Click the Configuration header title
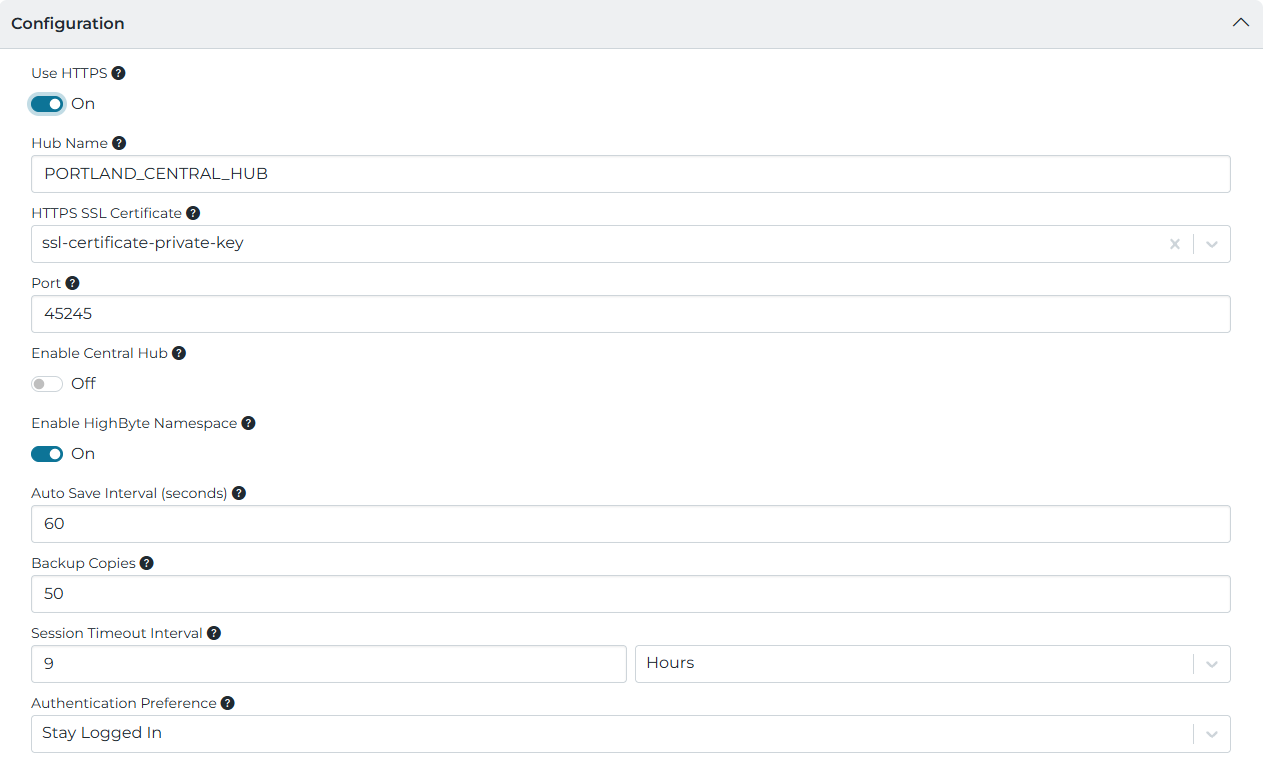The image size is (1264, 771). point(68,23)
